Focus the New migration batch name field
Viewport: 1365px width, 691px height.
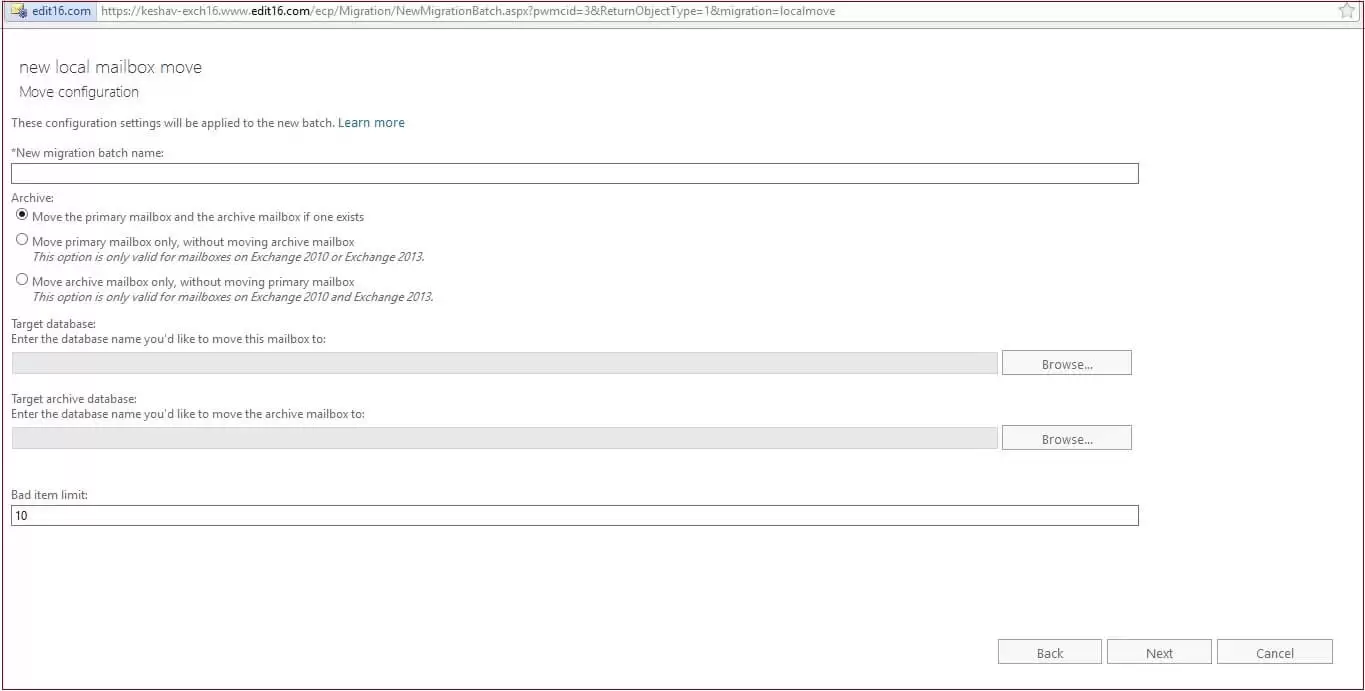pyautogui.click(x=574, y=174)
